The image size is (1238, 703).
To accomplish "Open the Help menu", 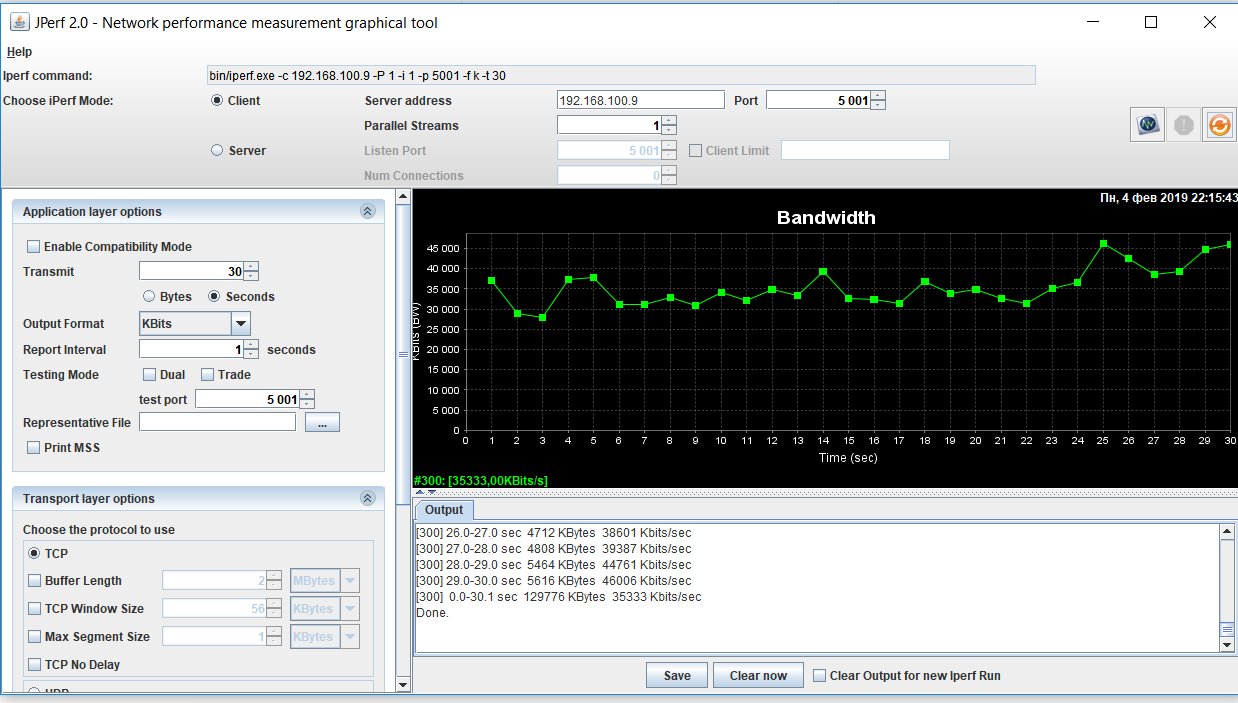I will coord(19,52).
